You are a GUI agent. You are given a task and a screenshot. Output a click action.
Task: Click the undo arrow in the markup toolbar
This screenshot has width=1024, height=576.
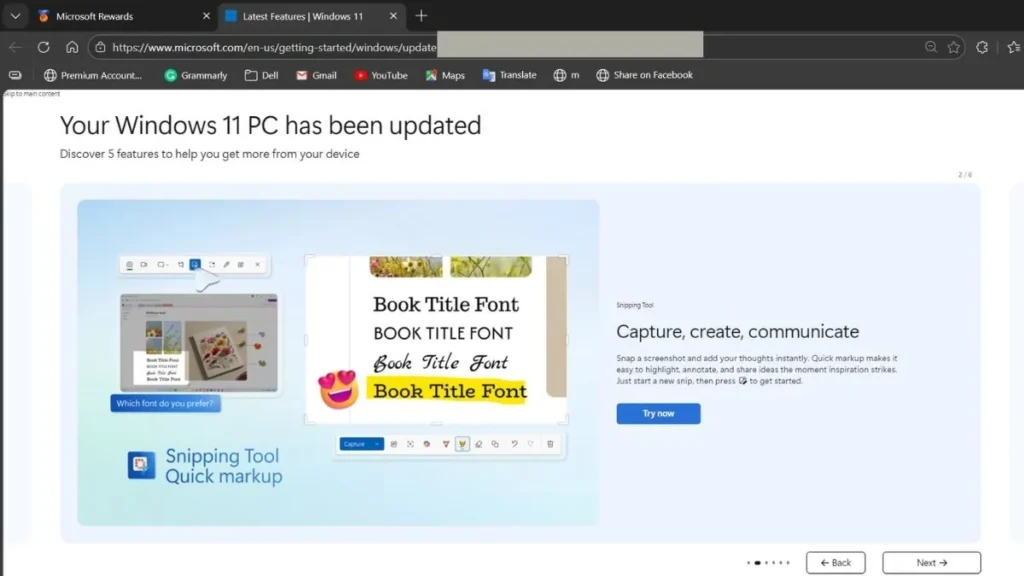[514, 443]
